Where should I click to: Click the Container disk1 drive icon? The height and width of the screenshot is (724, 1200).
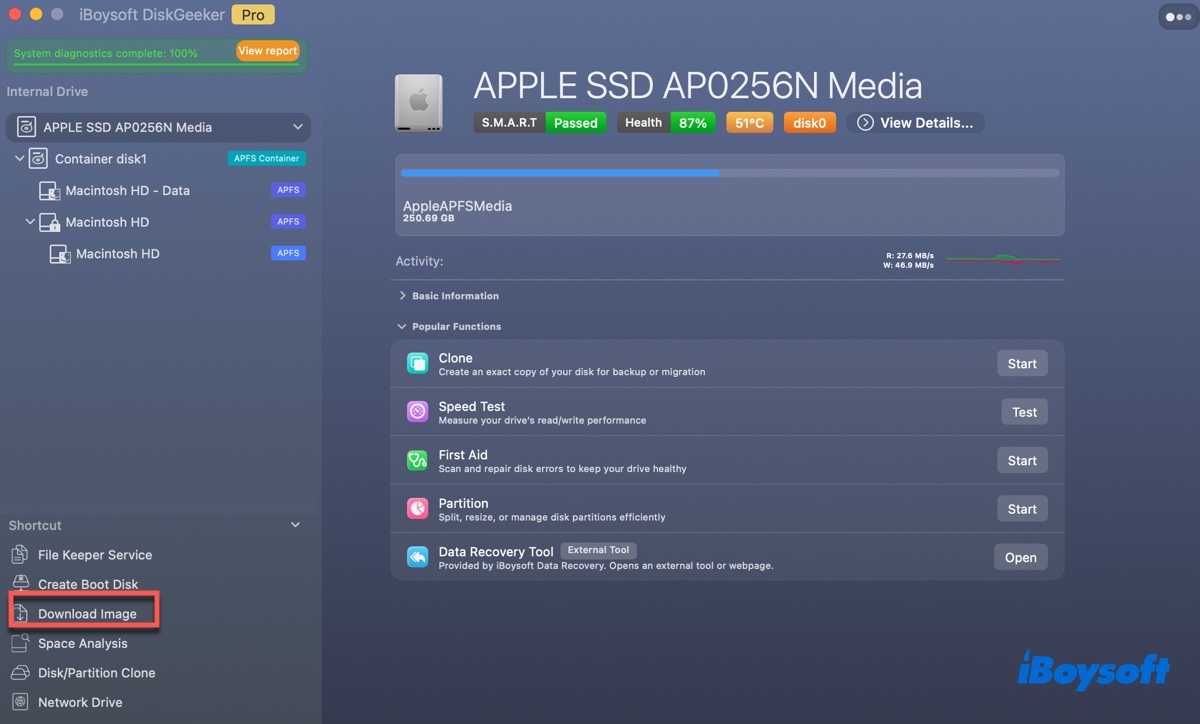tap(39, 159)
